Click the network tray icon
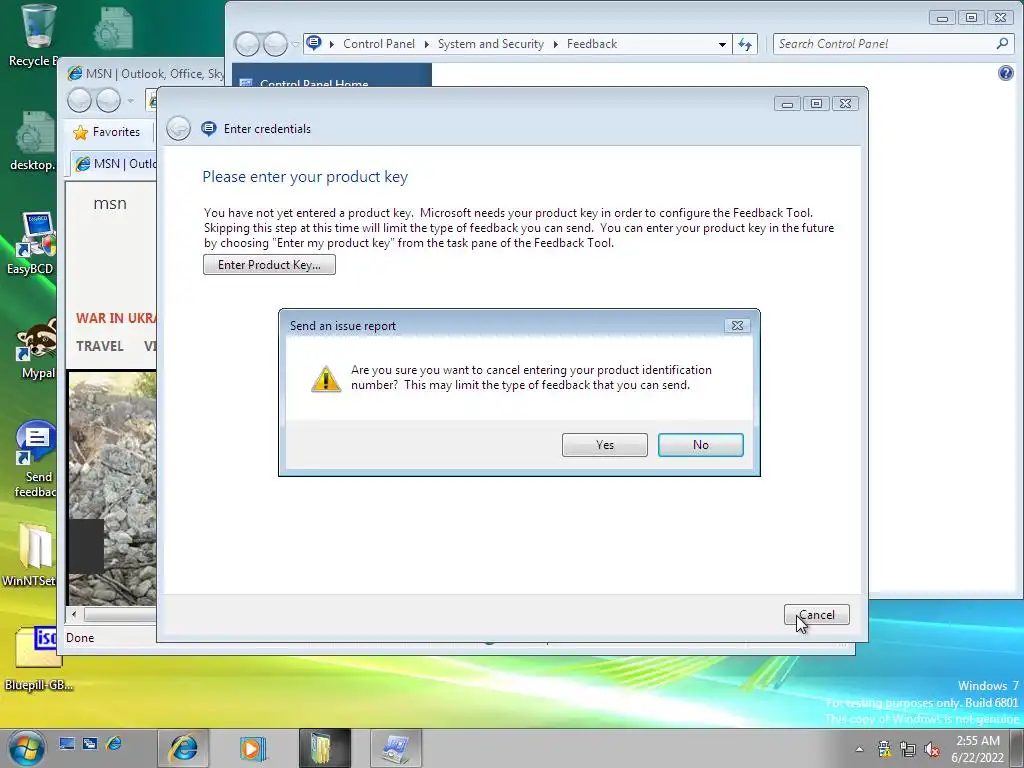 (x=908, y=748)
